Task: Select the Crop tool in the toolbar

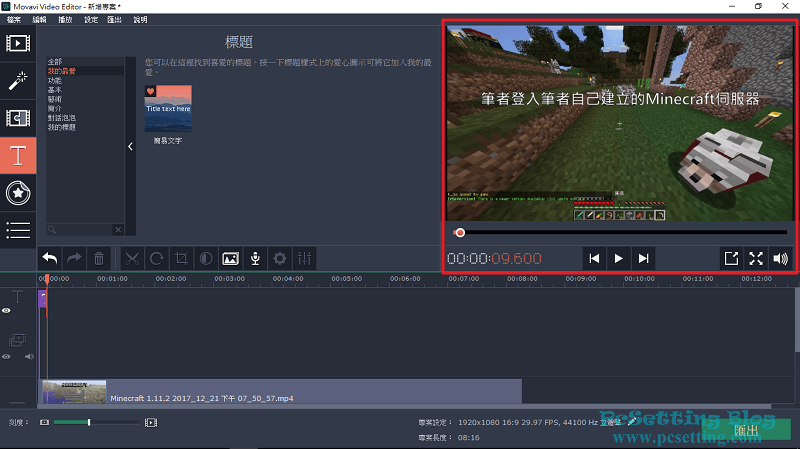Action: point(181,258)
